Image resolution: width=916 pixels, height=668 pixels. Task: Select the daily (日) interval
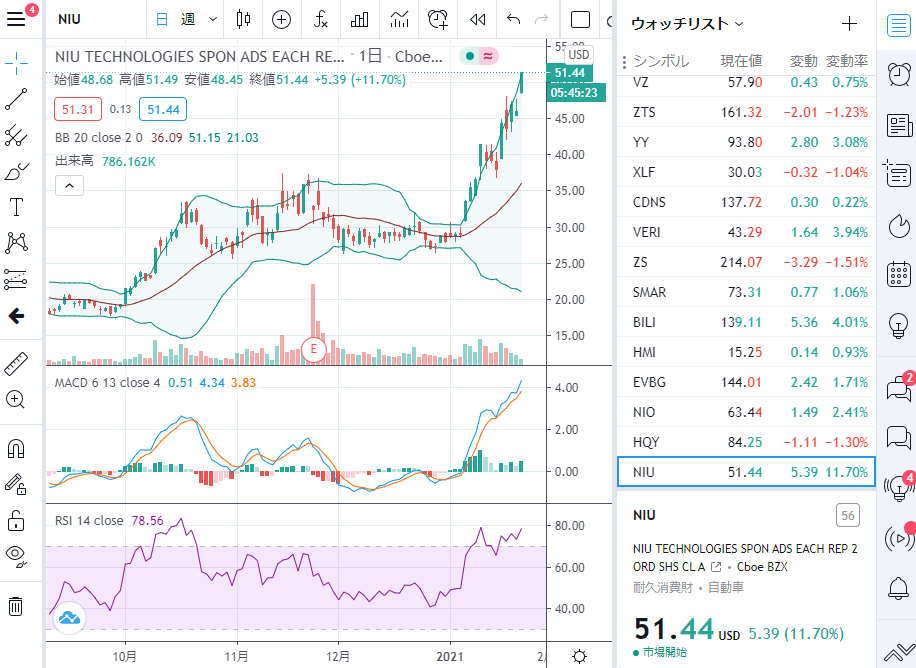(x=162, y=20)
